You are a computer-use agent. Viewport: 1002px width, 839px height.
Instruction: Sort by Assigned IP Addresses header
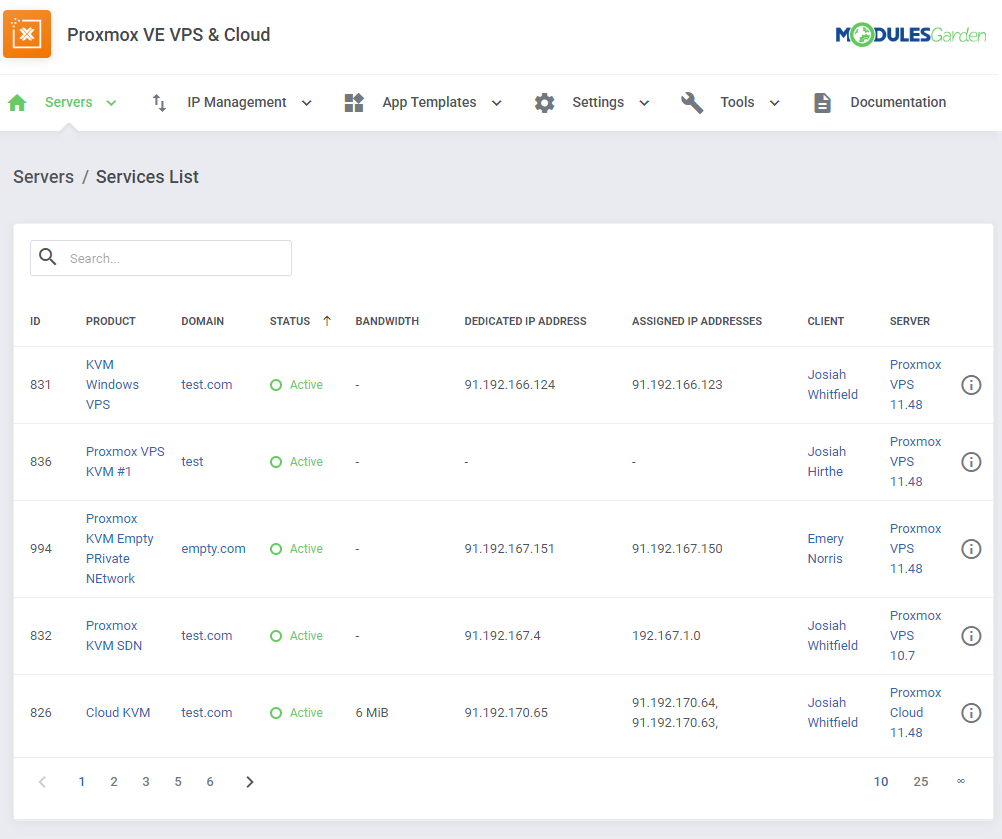point(697,321)
